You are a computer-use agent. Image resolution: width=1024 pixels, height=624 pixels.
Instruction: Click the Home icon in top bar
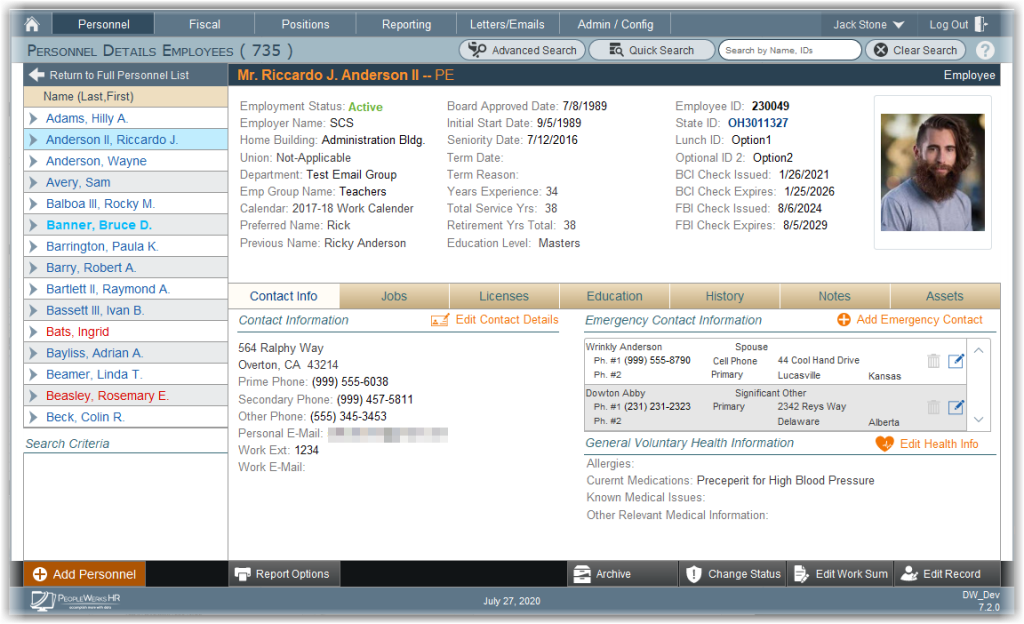pos(32,24)
